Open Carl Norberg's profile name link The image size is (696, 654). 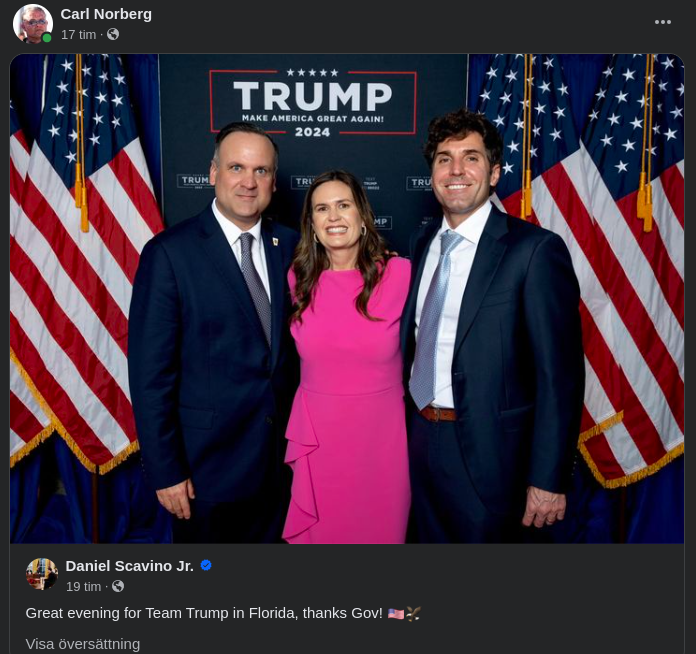tap(106, 14)
